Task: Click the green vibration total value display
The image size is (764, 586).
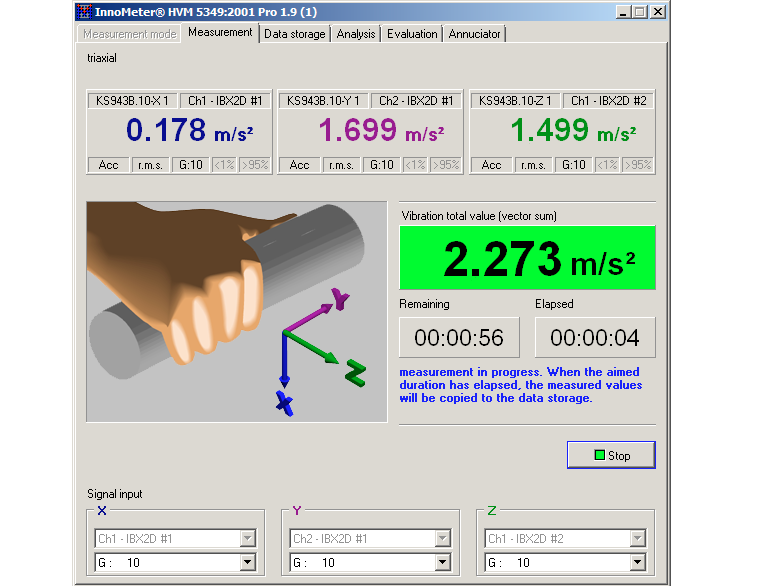Action: pyautogui.click(x=527, y=259)
